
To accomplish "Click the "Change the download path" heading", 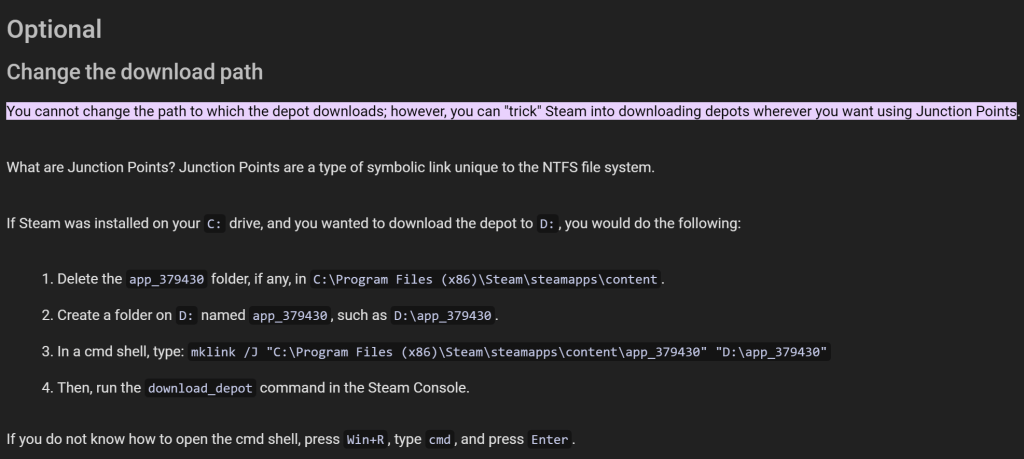I will tap(134, 72).
